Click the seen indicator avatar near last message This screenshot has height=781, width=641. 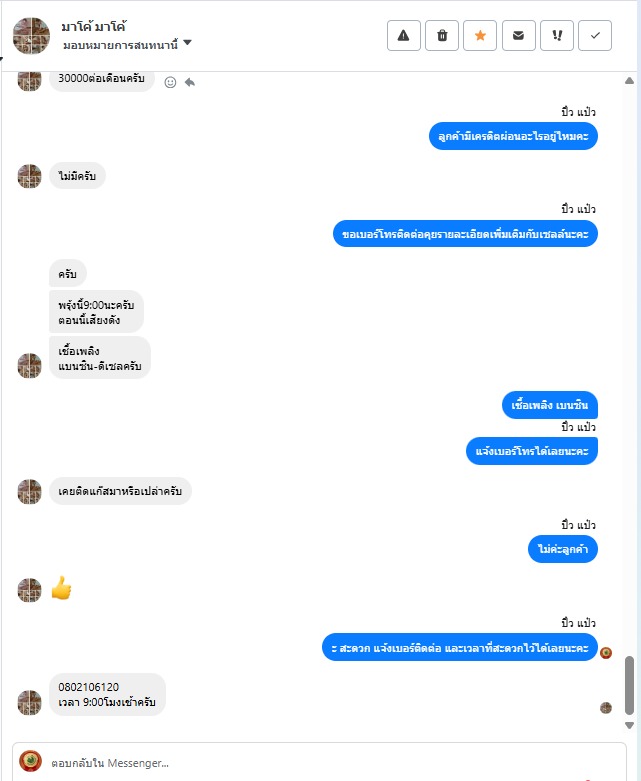coord(606,708)
